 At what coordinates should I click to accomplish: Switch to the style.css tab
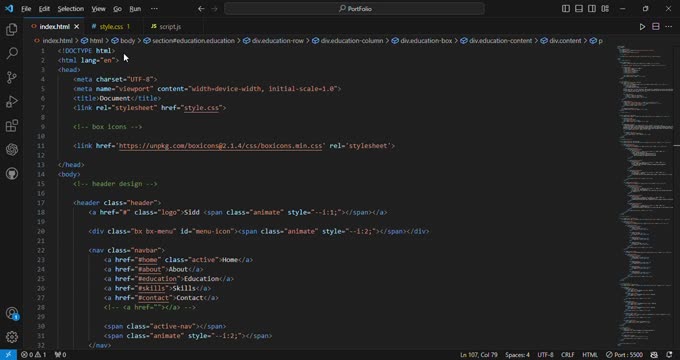[111, 27]
